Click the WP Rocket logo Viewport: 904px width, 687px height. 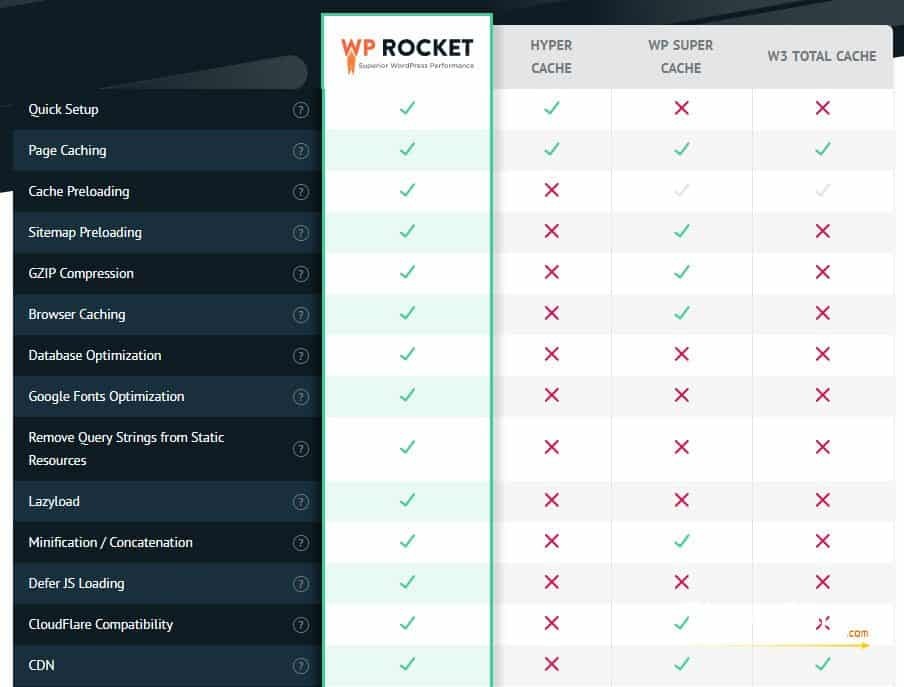(x=407, y=54)
